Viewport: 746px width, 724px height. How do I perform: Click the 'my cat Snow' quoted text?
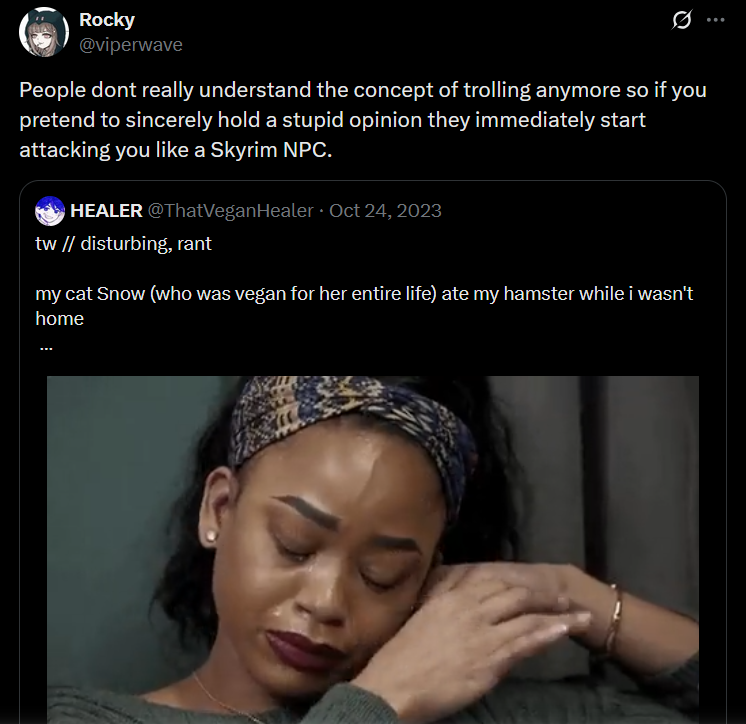[x=90, y=294]
